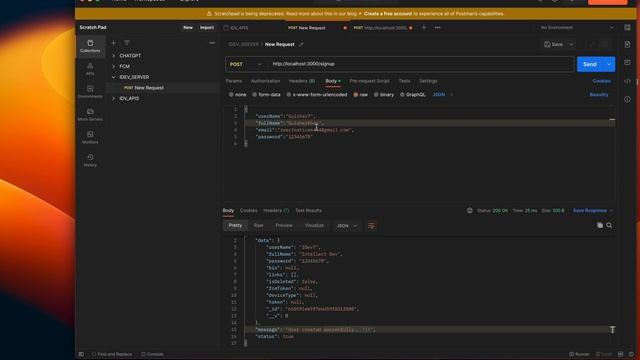Click the blue Send button

tap(590, 64)
